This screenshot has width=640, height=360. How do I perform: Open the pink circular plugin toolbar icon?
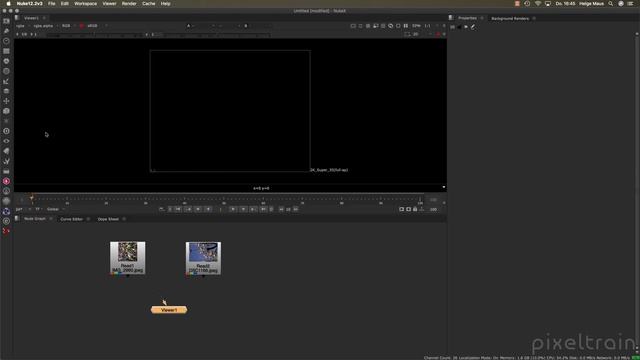[x=6, y=181]
